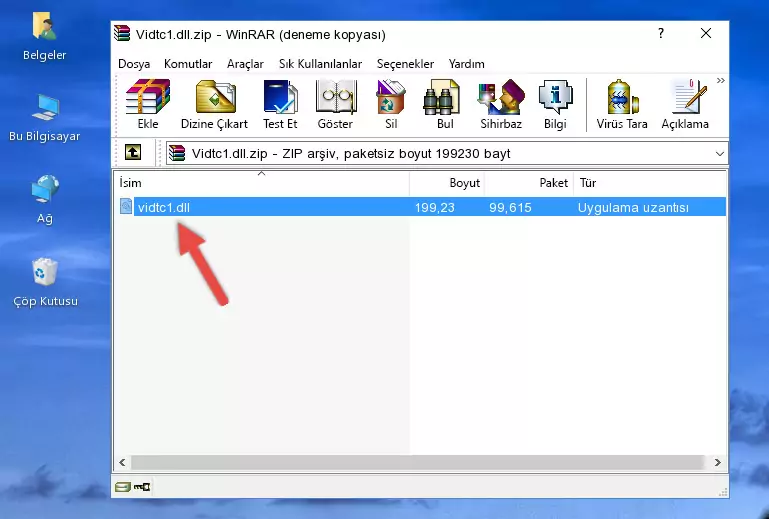769x519 pixels.
Task: Open the Göster view tool
Action: tap(335, 104)
